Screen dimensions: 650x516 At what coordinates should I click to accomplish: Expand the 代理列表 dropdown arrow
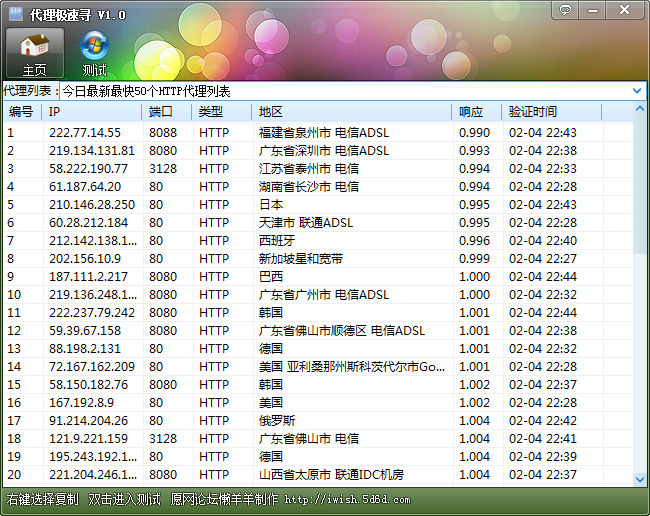(637, 91)
